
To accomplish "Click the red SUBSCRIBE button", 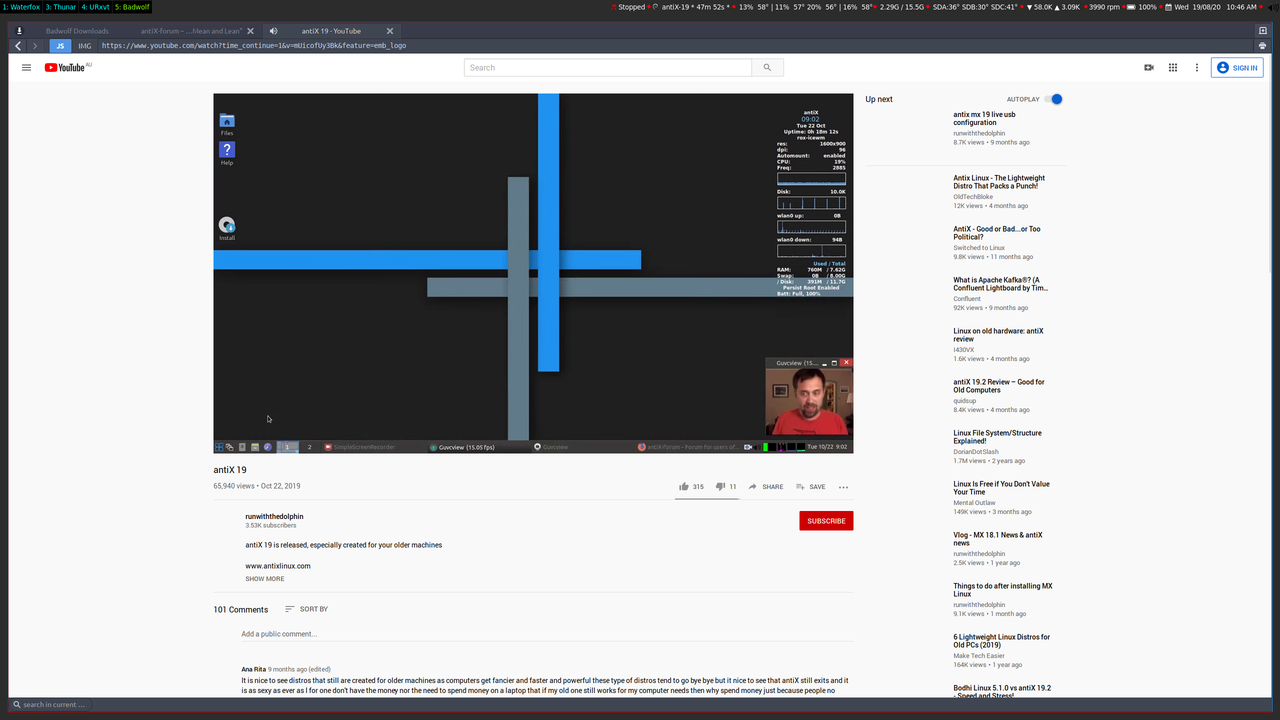I will pyautogui.click(x=826, y=521).
